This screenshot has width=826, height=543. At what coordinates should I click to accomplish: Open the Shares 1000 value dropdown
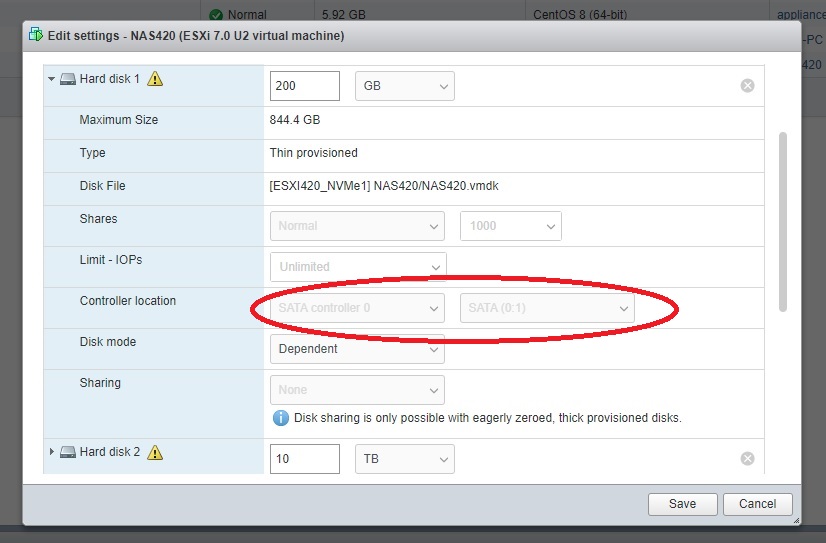pyautogui.click(x=510, y=226)
